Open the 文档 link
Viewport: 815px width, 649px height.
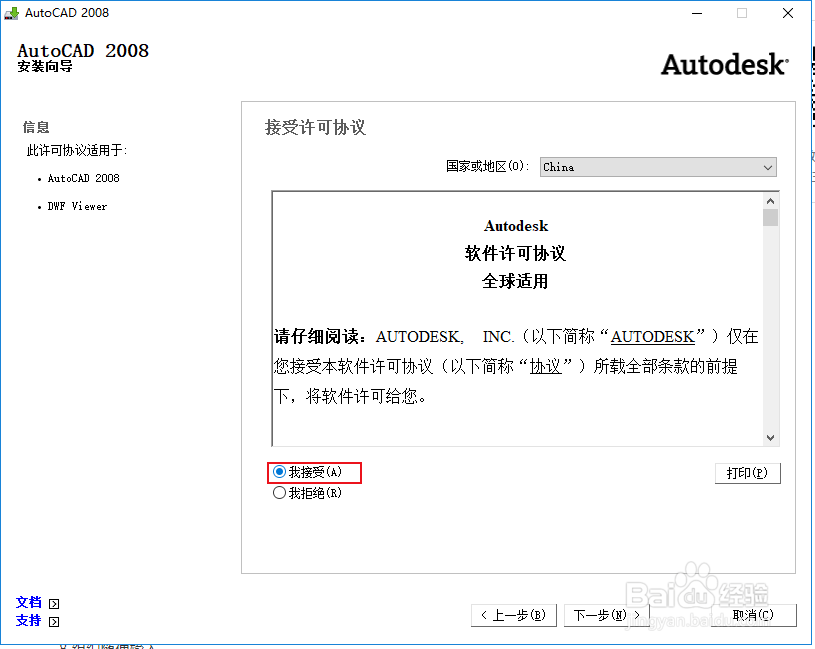[28, 602]
